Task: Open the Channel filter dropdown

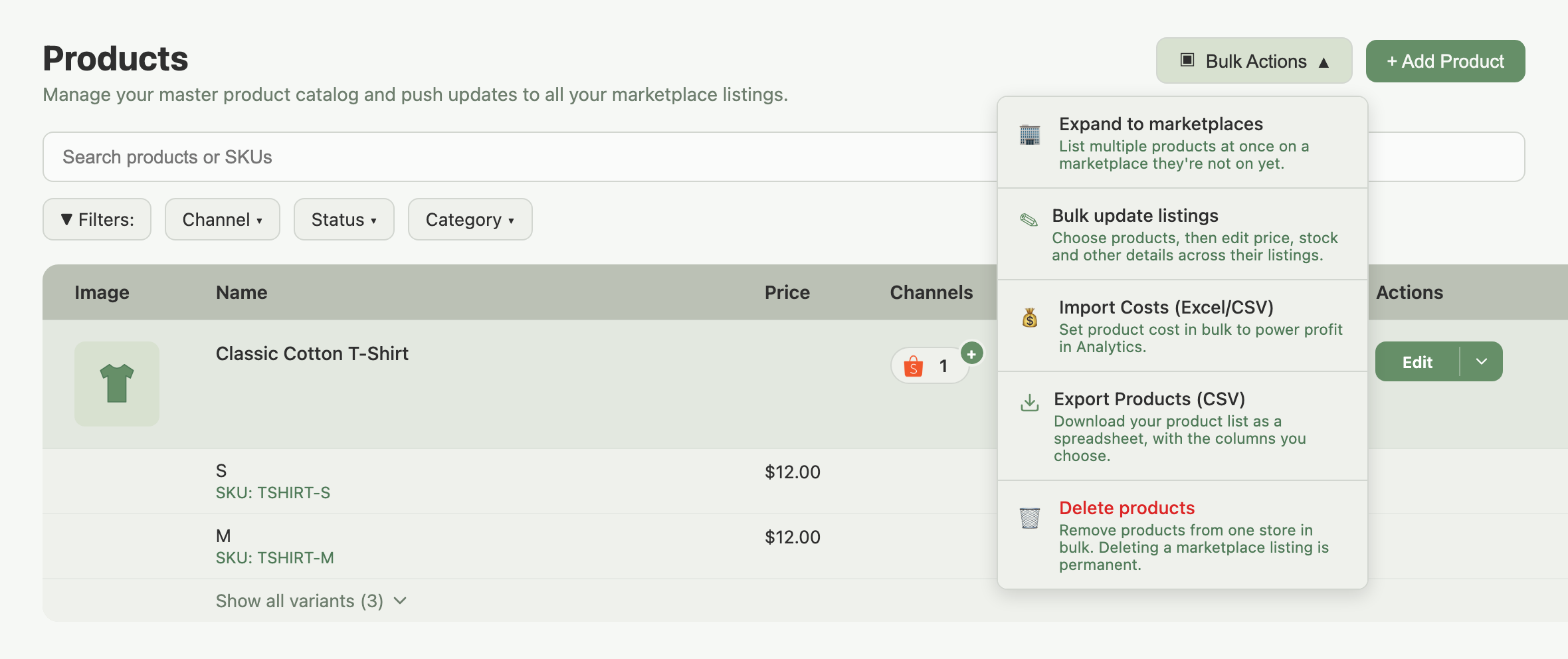Action: click(x=223, y=219)
